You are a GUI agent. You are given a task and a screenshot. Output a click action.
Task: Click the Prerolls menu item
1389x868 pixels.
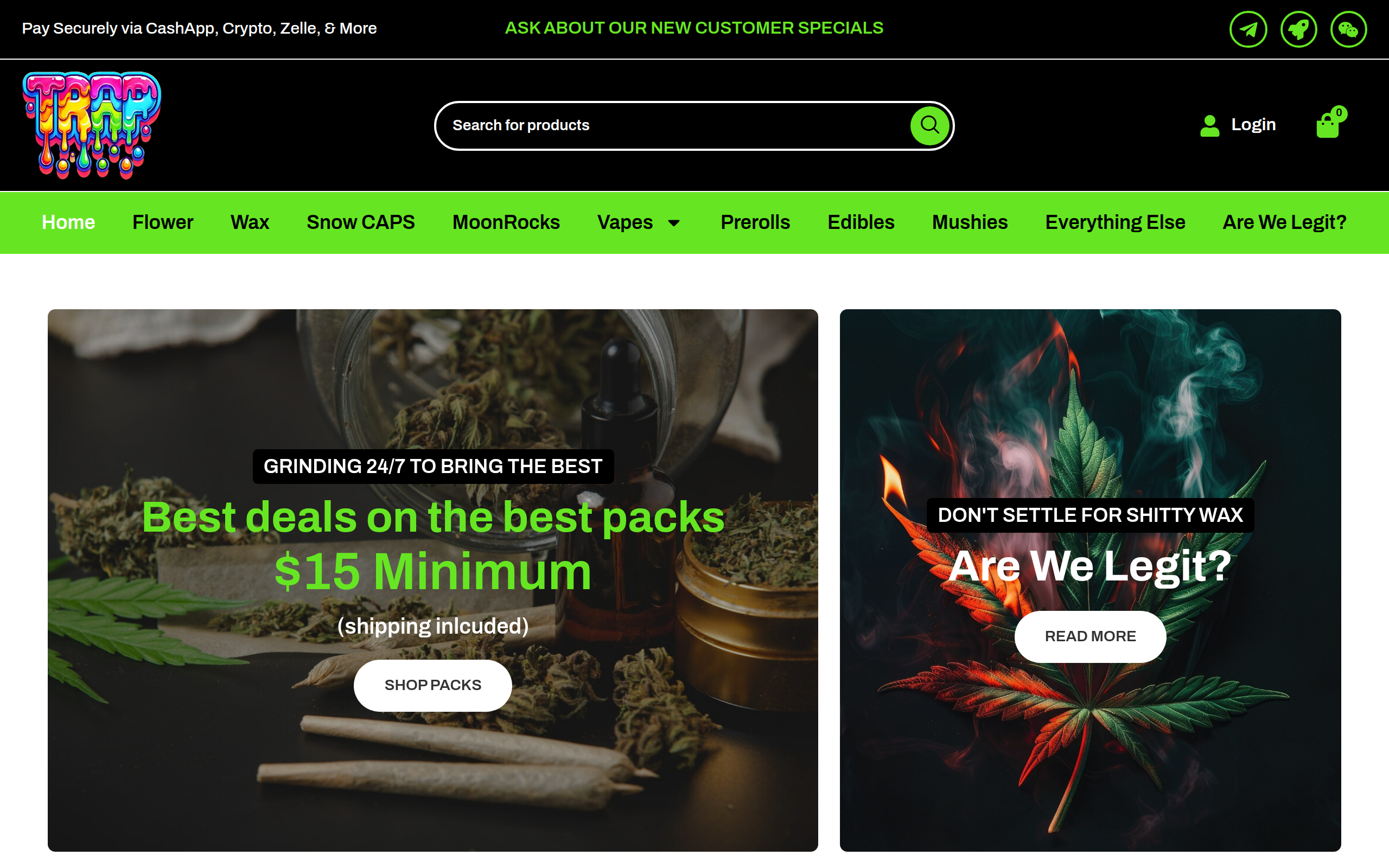click(755, 222)
